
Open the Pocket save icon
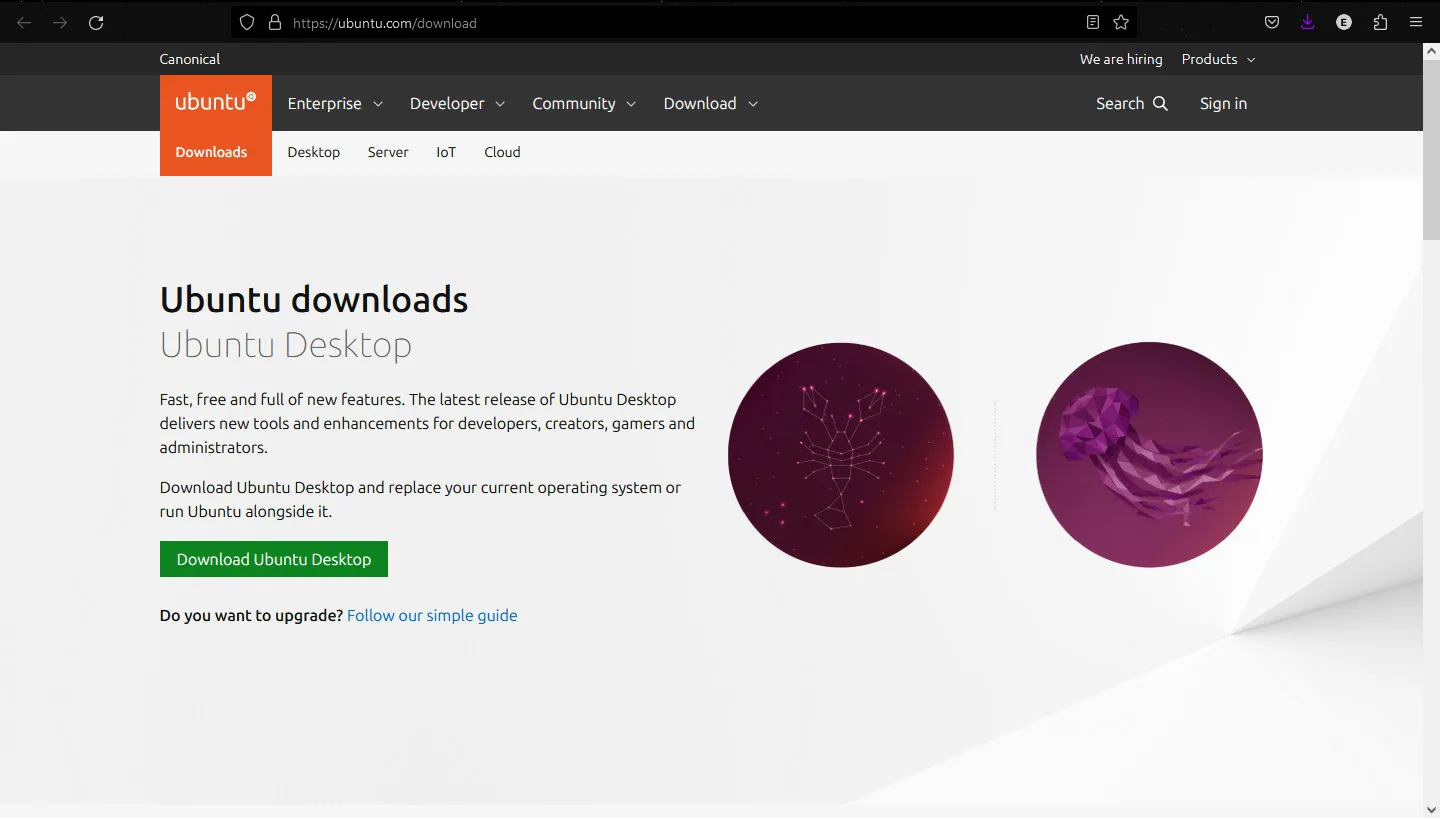click(1272, 22)
